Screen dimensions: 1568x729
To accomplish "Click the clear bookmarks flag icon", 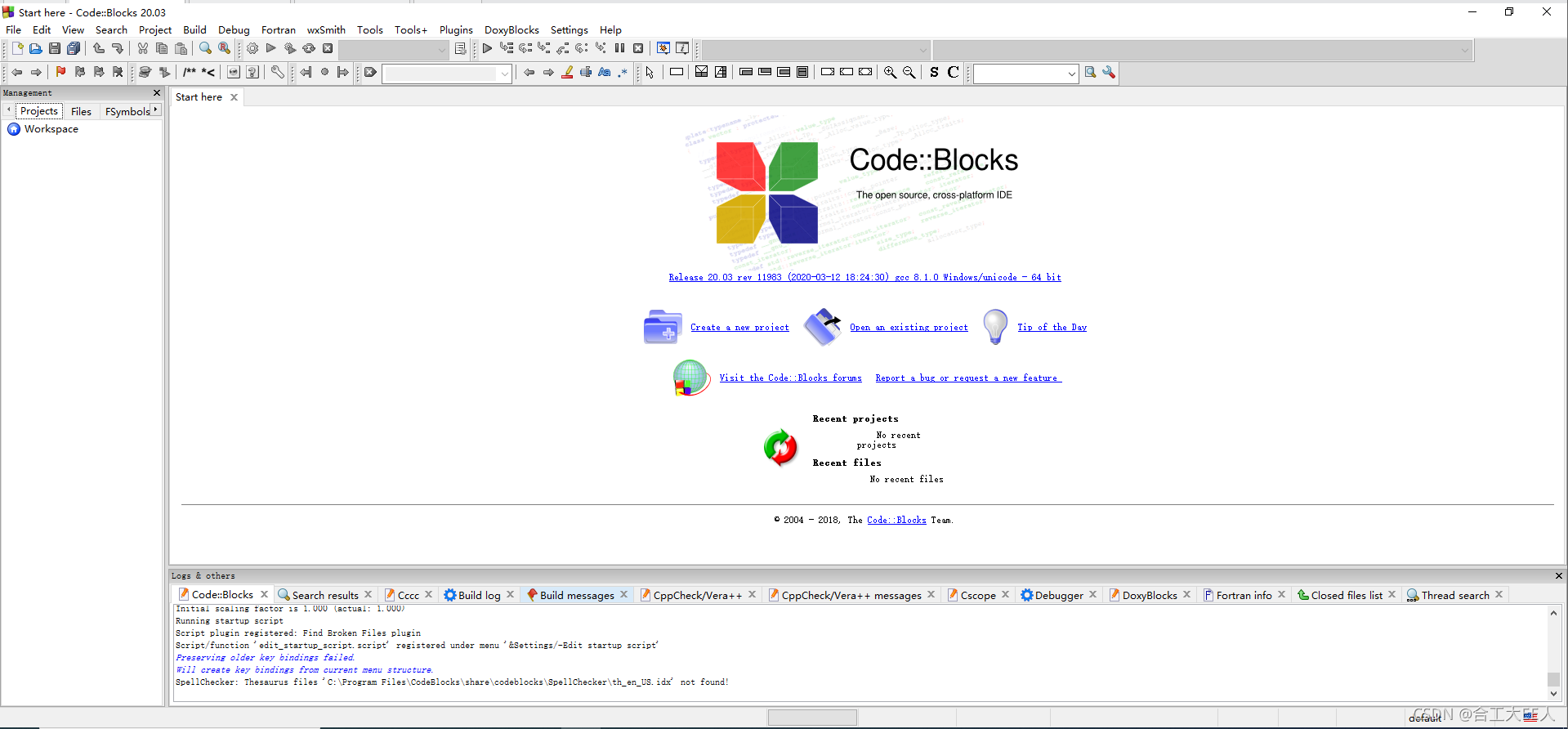I will 118,73.
